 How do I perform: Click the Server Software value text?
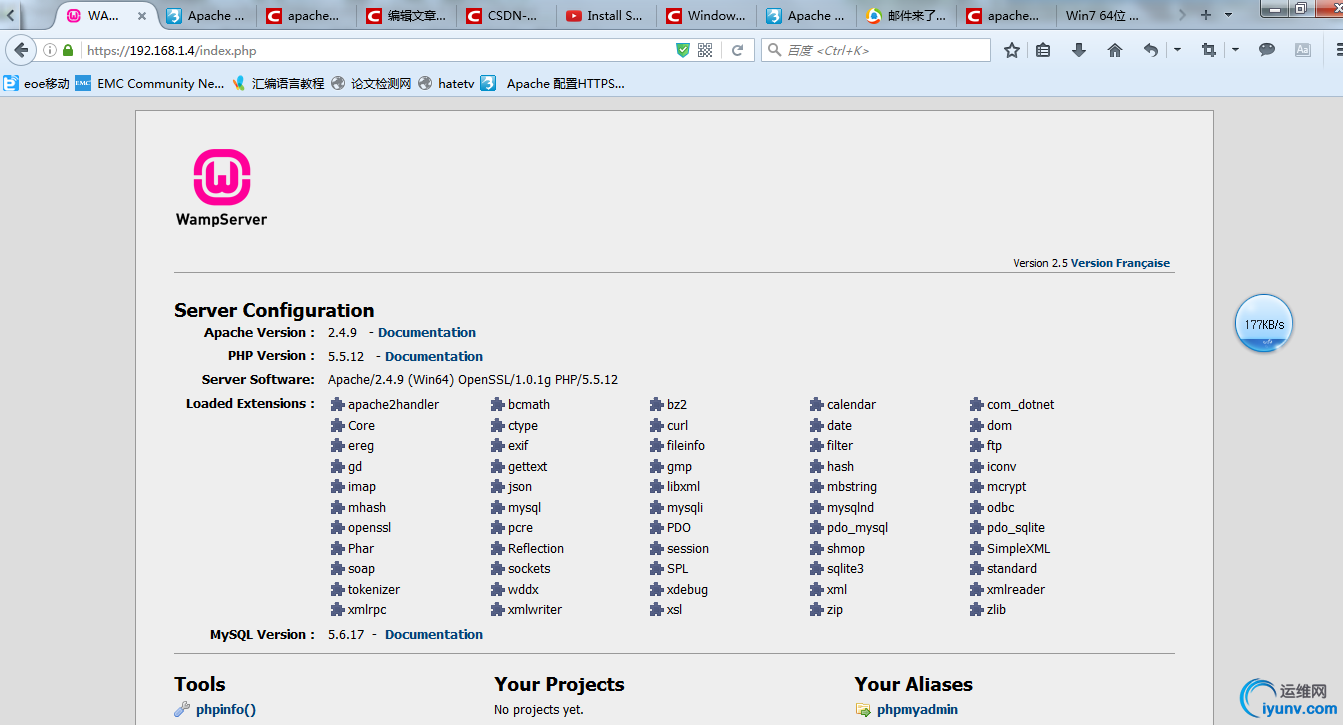473,380
